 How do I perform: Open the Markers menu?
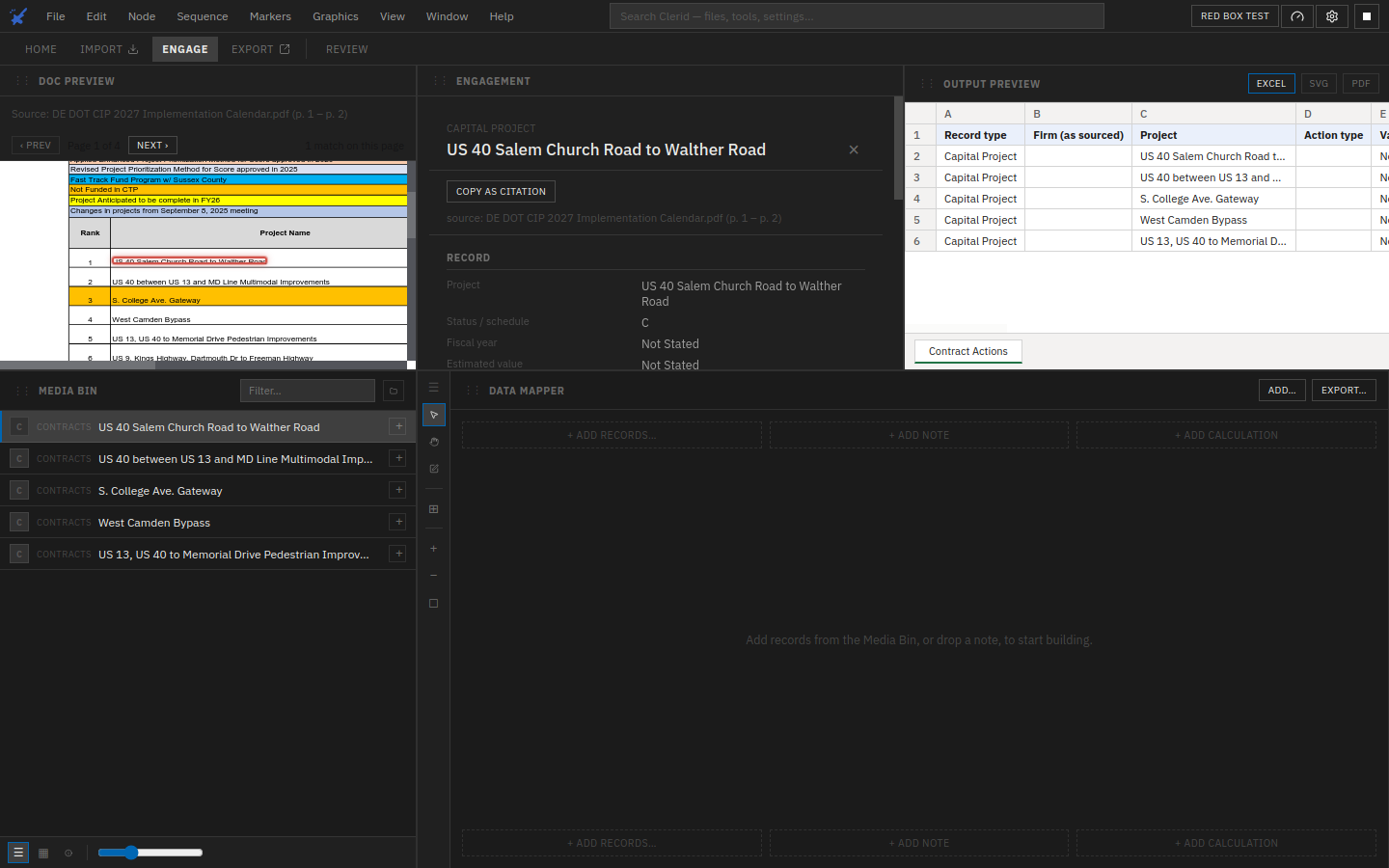point(270,16)
